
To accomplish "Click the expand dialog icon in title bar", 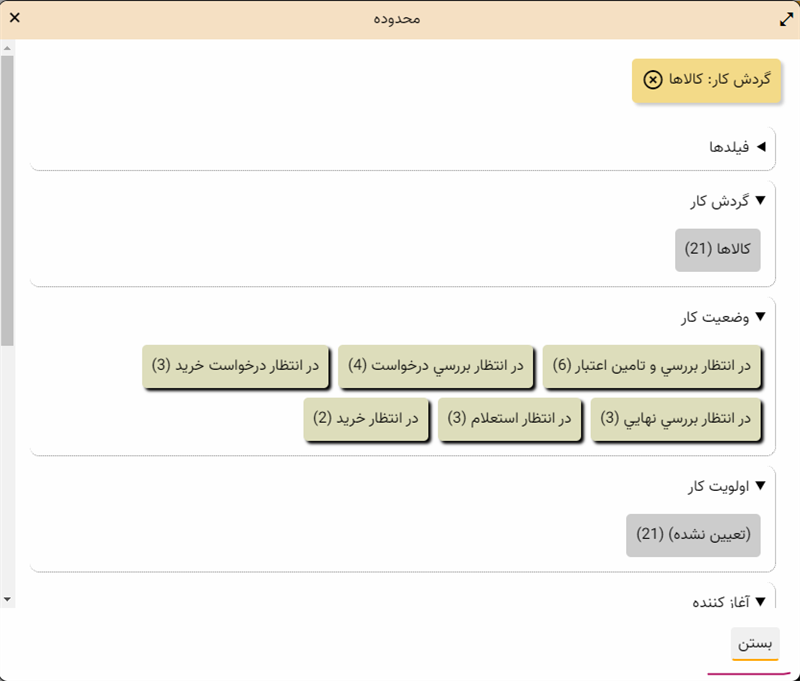I will pyautogui.click(x=785, y=18).
